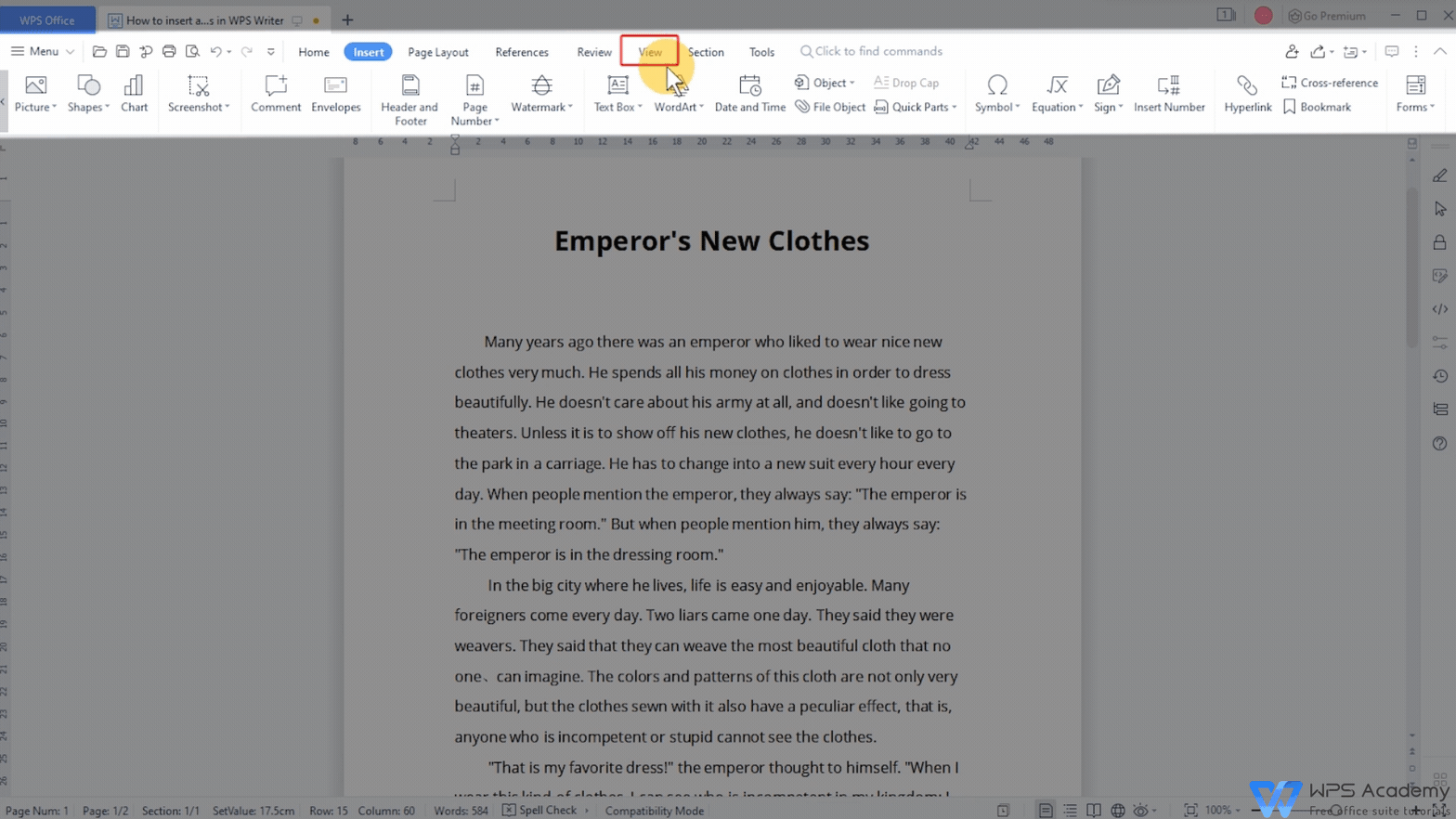The width and height of the screenshot is (1456, 819).
Task: Click Insert Number in the ribbon
Action: 1169,94
